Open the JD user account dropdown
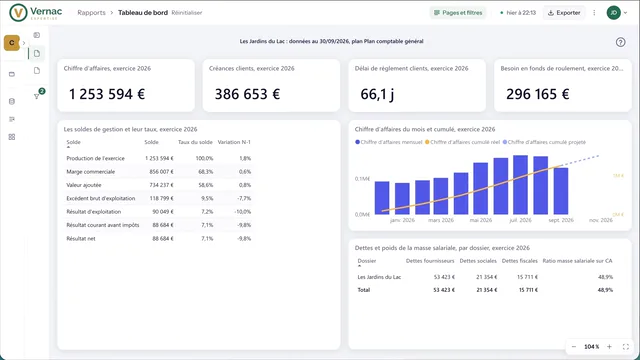Screen dimensions: 640x360 pos(617,13)
